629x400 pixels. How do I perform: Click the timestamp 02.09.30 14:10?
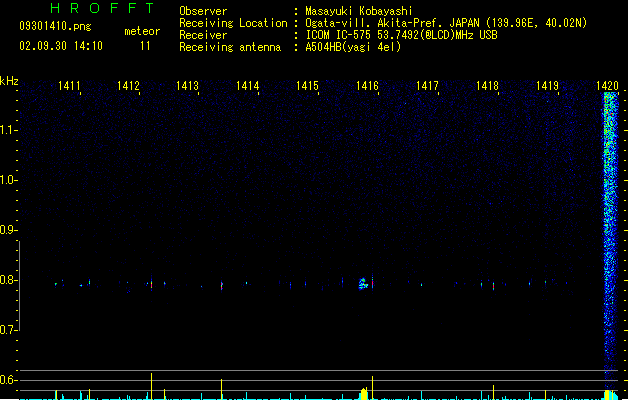(61, 46)
